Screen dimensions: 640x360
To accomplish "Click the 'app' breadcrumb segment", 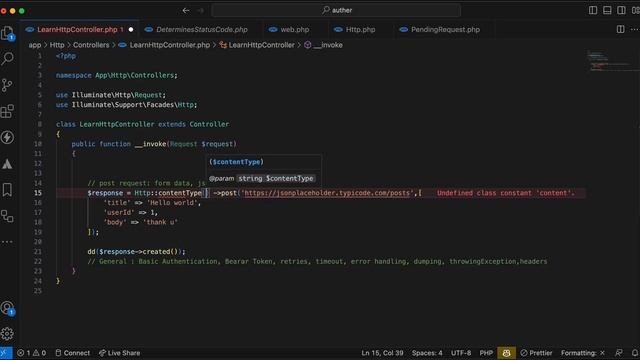I will (x=35, y=45).
